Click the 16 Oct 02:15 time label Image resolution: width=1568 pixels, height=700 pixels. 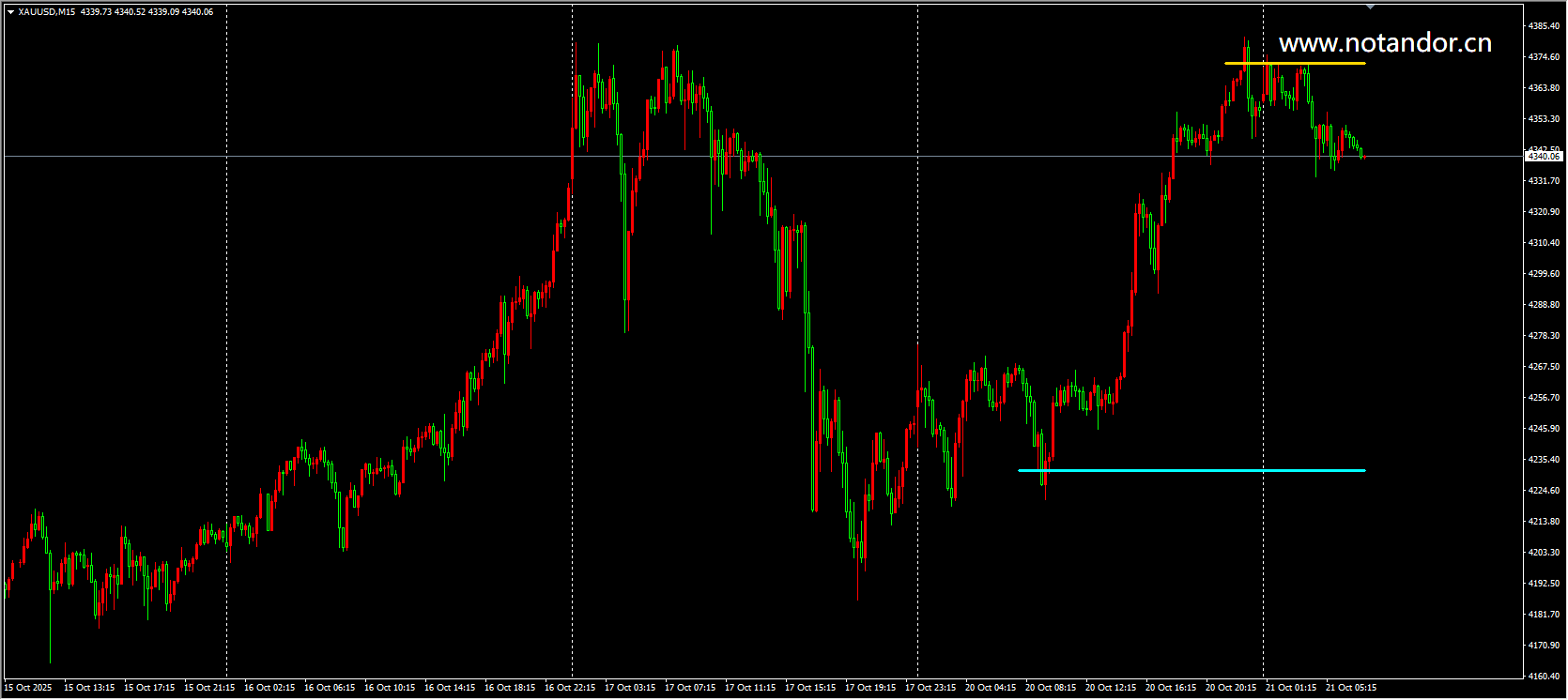tap(269, 688)
